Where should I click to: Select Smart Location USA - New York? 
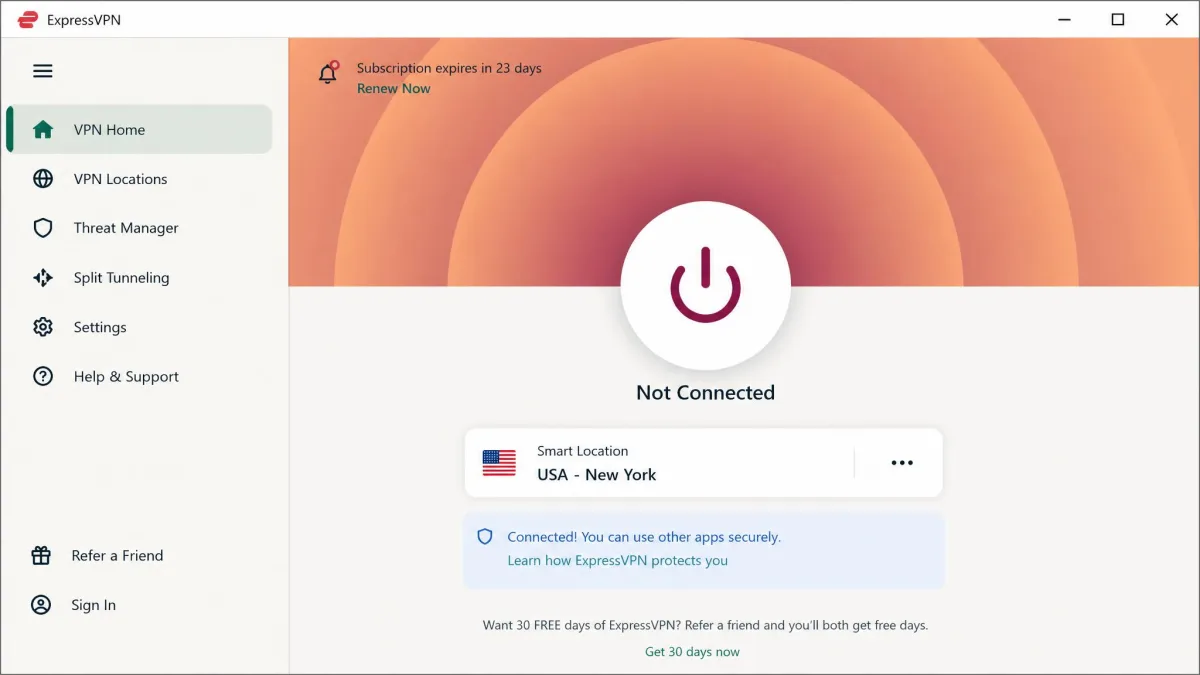point(703,463)
